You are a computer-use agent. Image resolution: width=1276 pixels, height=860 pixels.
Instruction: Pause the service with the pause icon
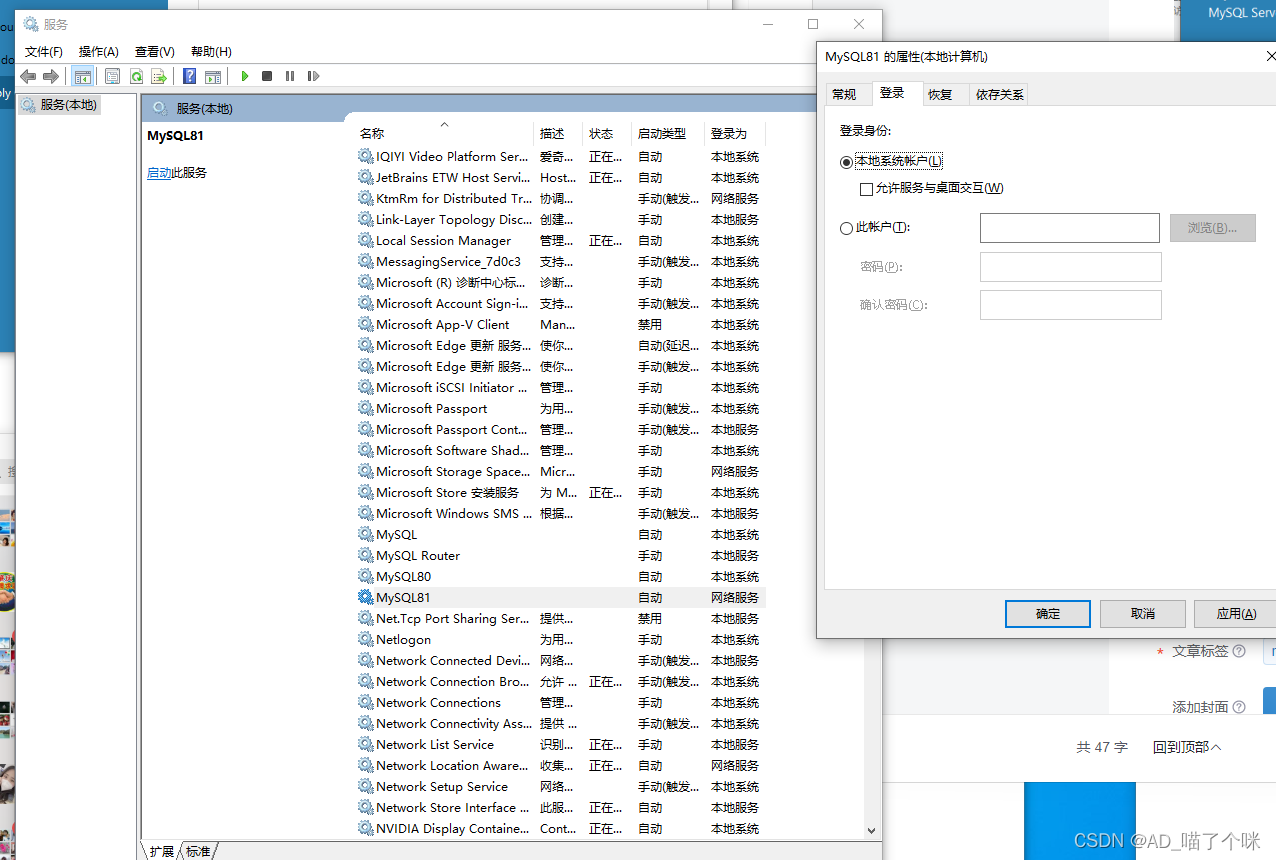point(289,76)
